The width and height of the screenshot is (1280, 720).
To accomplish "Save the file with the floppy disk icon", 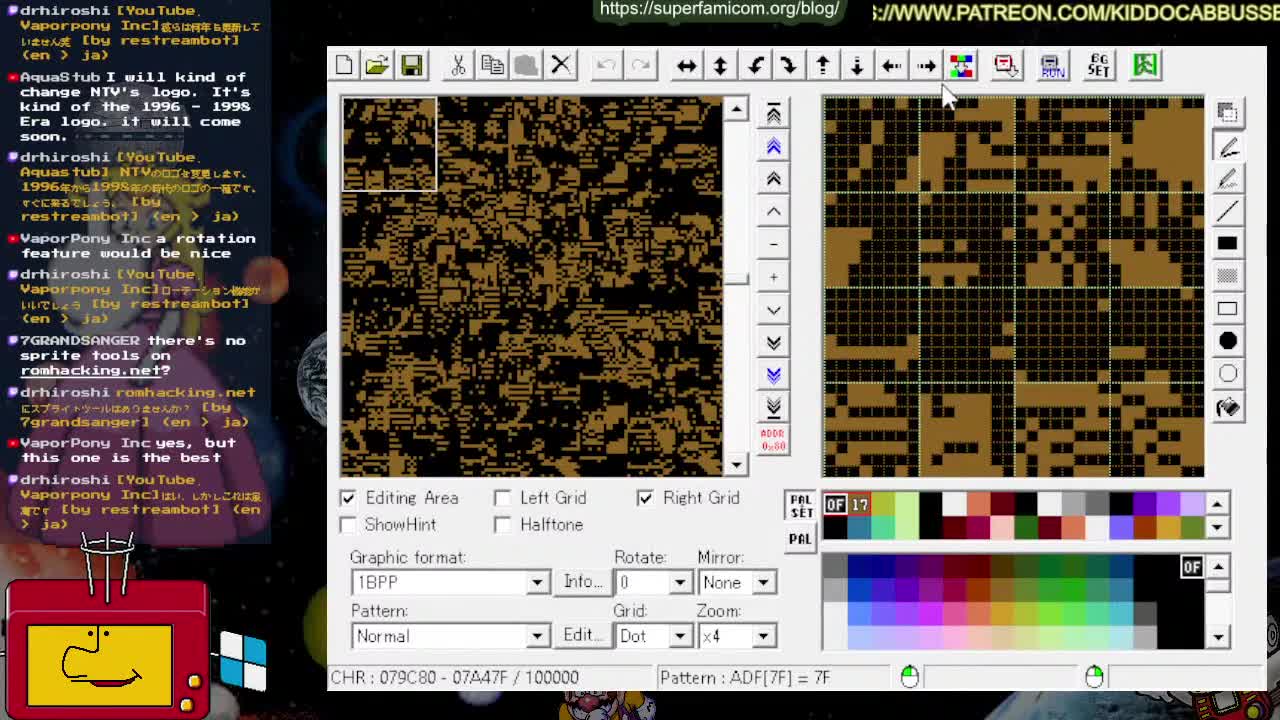I will click(x=411, y=65).
